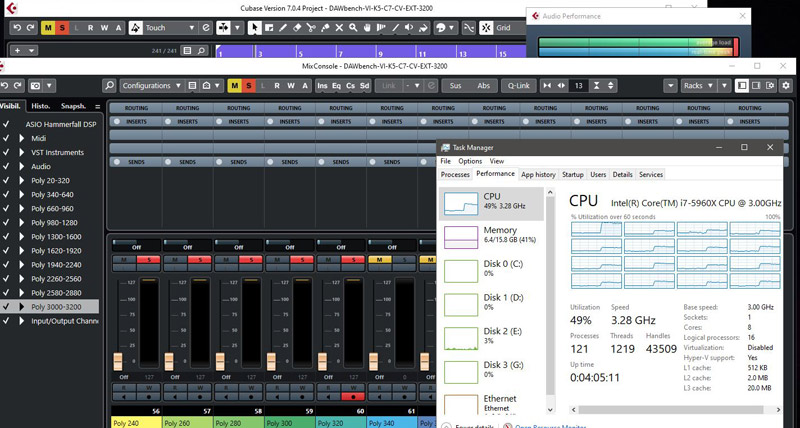800x428 pixels.
Task: Open the Touch automation mode dropdown
Action: coord(192,28)
